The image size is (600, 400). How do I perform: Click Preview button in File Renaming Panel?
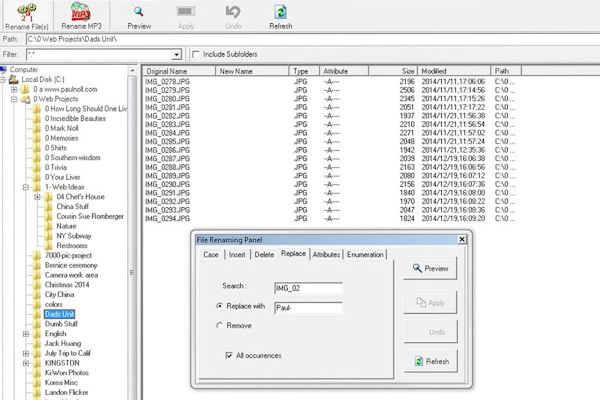pyautogui.click(x=430, y=268)
